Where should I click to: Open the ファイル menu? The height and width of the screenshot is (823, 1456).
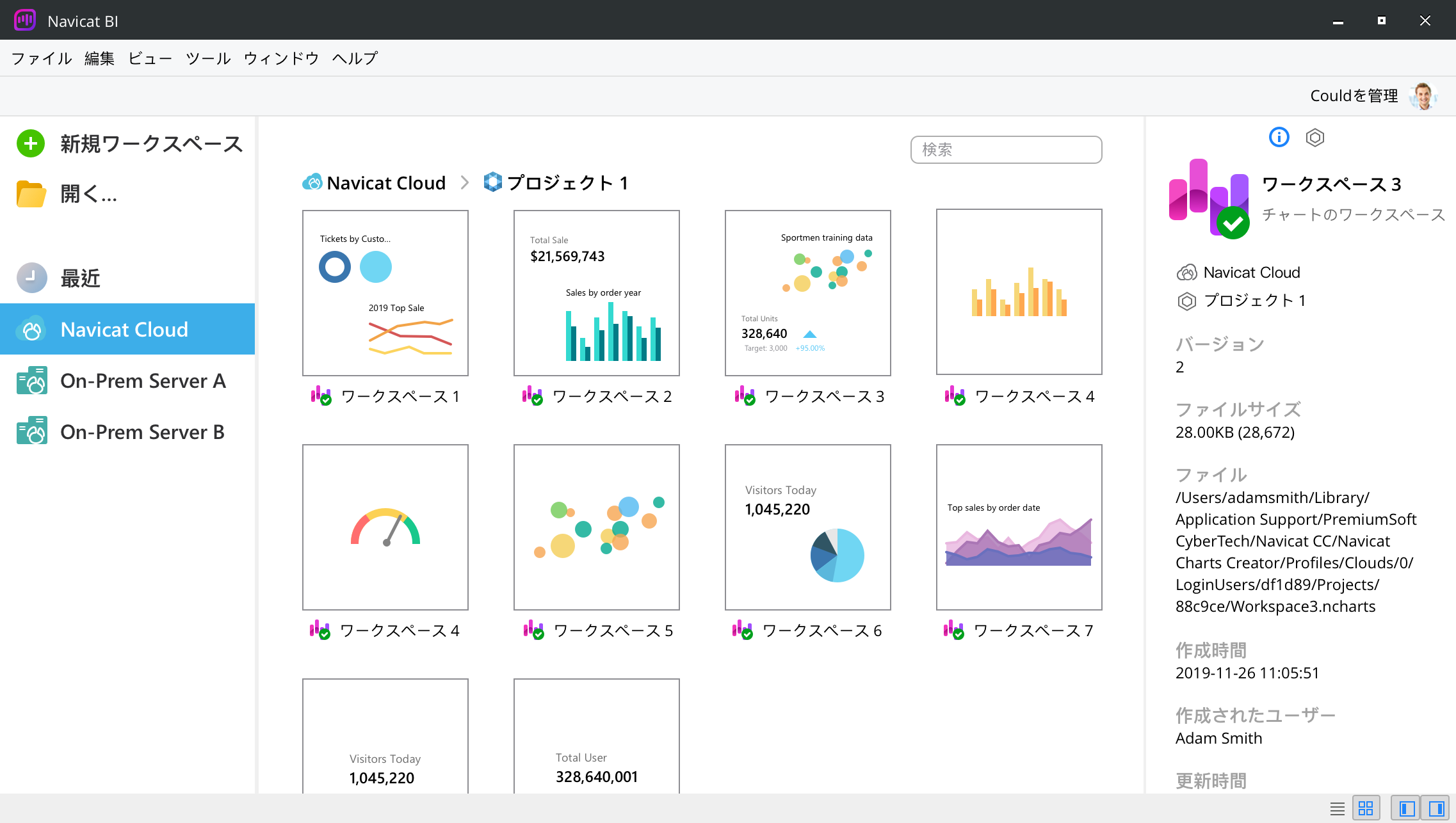42,58
